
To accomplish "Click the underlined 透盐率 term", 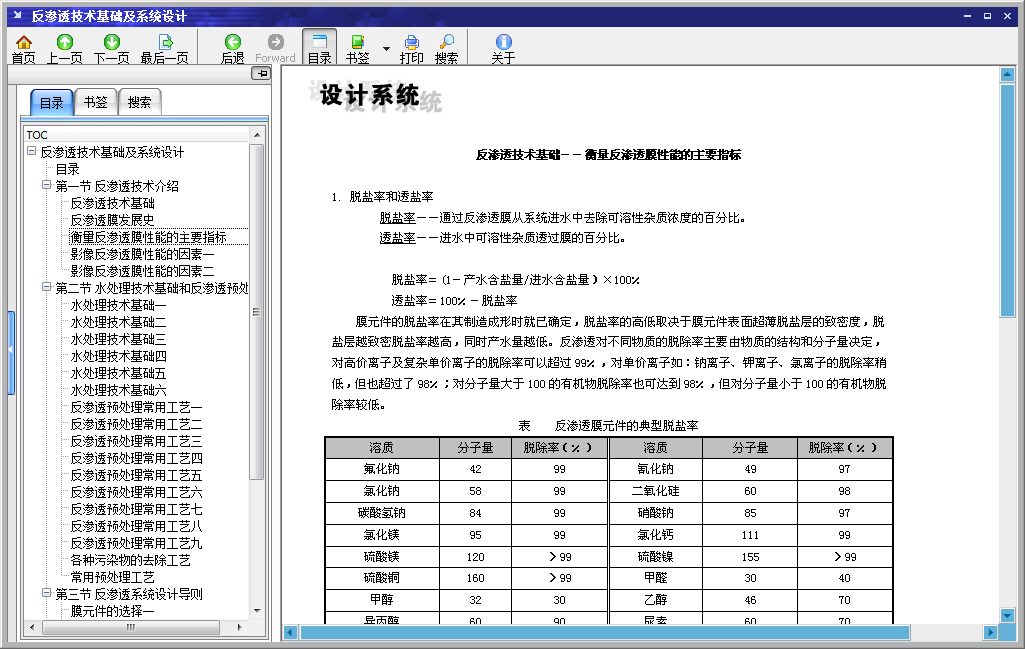I will pyautogui.click(x=397, y=238).
